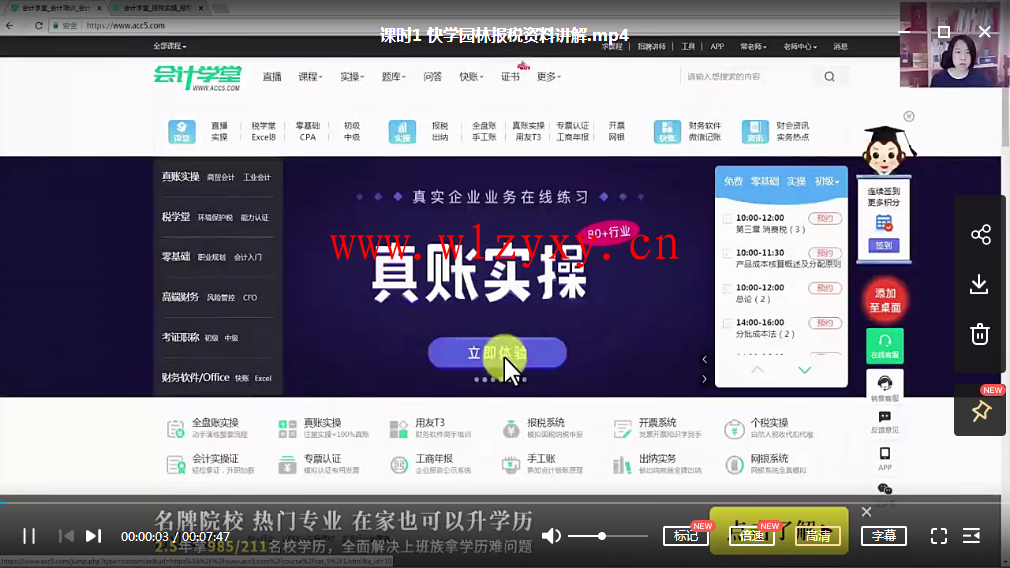This screenshot has width=1010, height=568.
Task: Skip to the next video
Action: tap(94, 536)
